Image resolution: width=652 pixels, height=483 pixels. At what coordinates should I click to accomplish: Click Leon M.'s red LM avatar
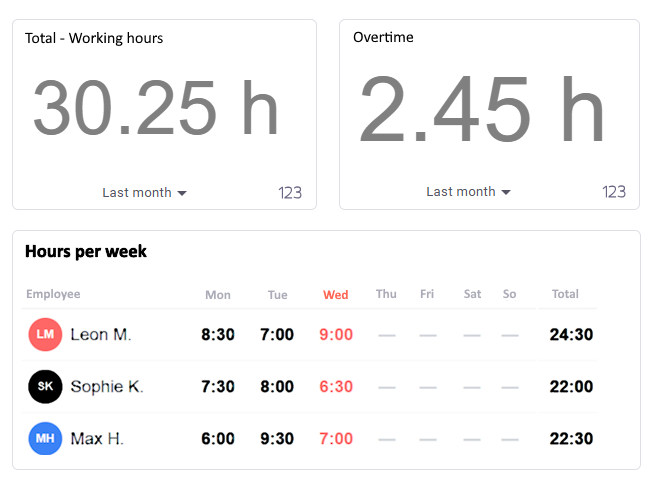(45, 334)
